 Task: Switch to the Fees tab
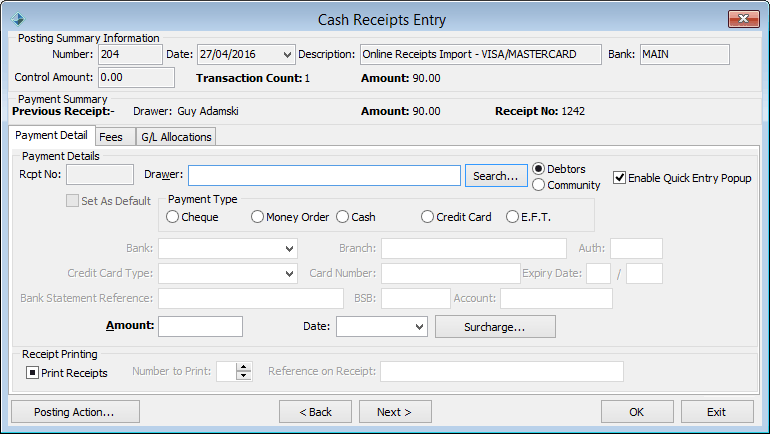(115, 137)
